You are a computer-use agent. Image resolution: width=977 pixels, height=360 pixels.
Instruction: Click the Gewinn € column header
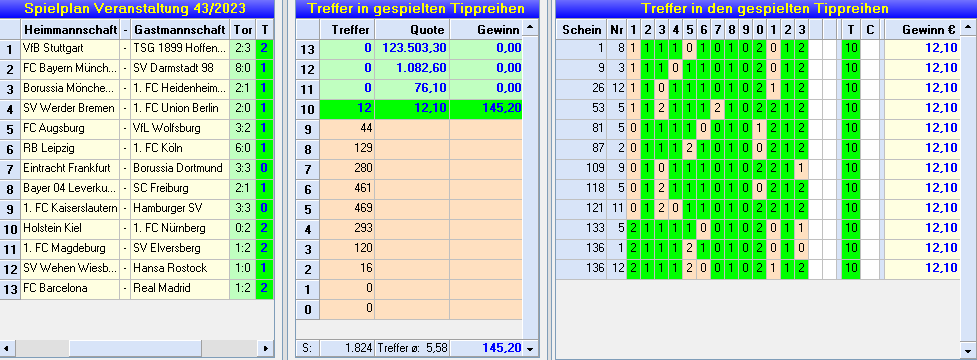922,29
